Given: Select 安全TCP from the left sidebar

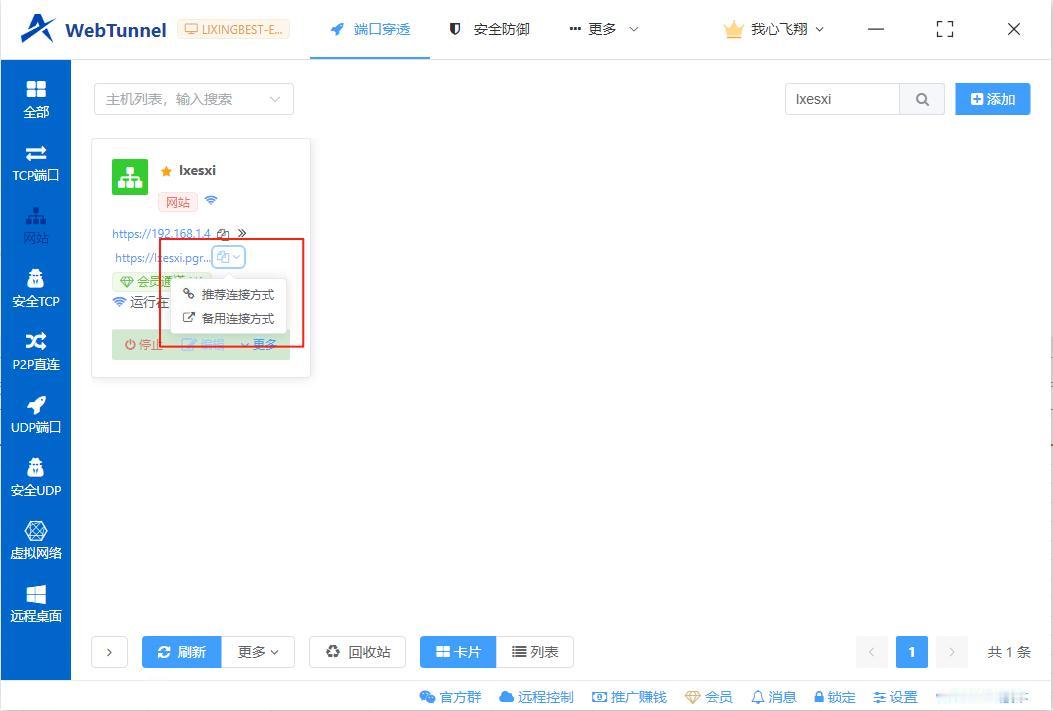Looking at the screenshot, I should coord(36,290).
